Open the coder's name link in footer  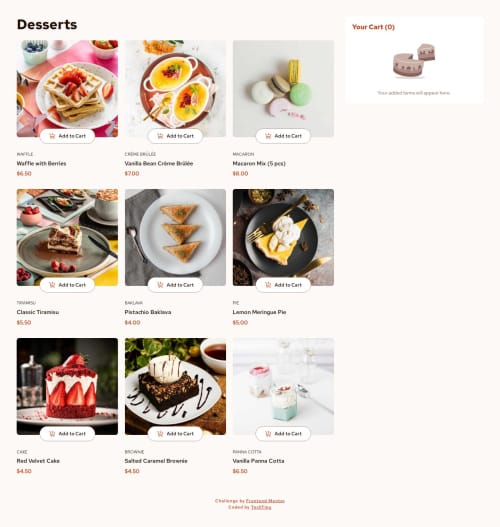coord(261,507)
